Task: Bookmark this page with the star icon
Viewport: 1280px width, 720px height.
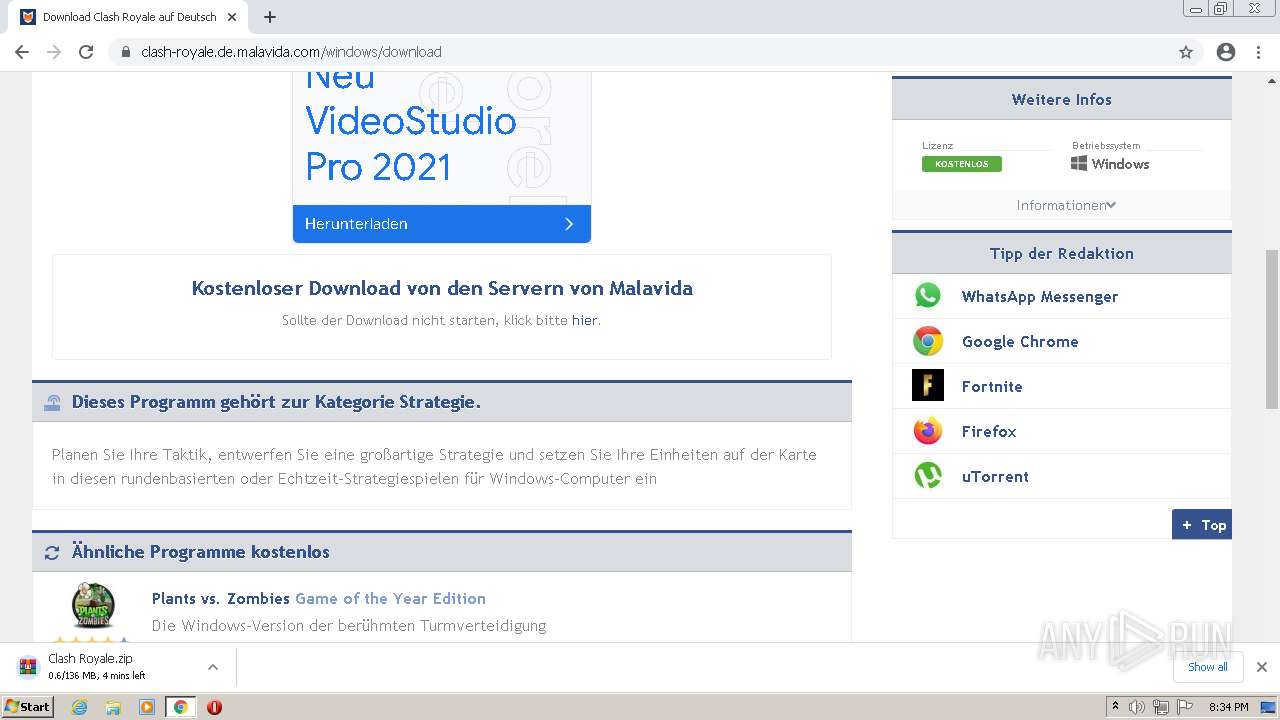Action: click(x=1186, y=52)
